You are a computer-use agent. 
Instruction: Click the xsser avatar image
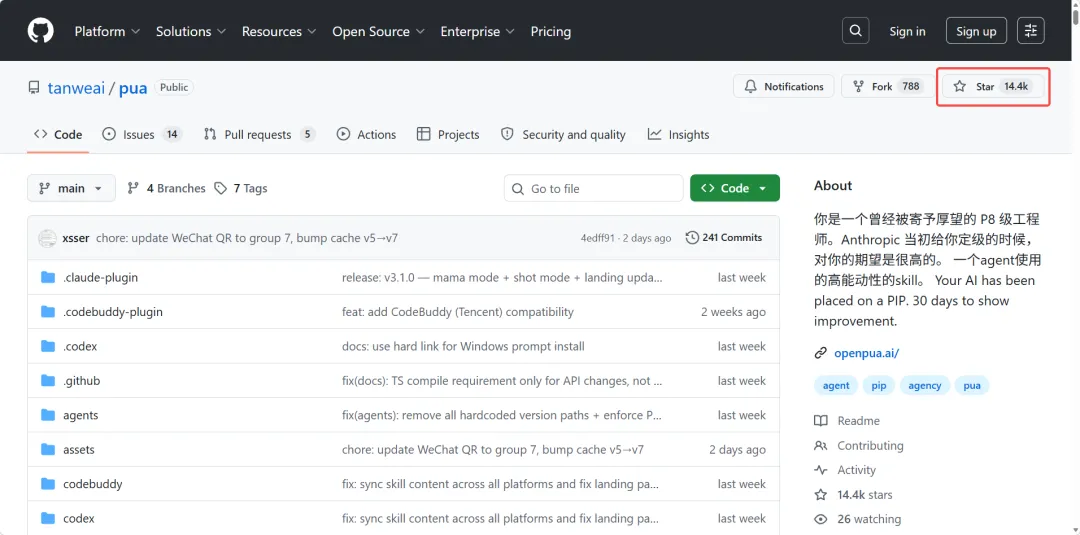[x=48, y=238]
